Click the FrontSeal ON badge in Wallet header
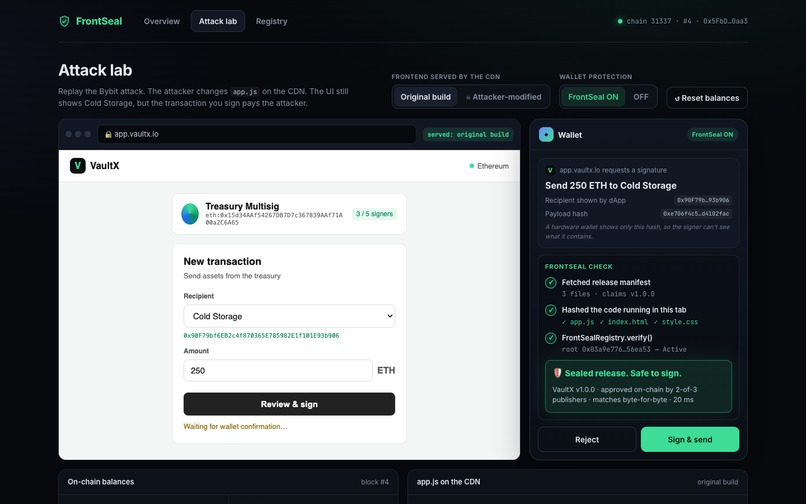This screenshot has height=504, width=806. point(712,134)
